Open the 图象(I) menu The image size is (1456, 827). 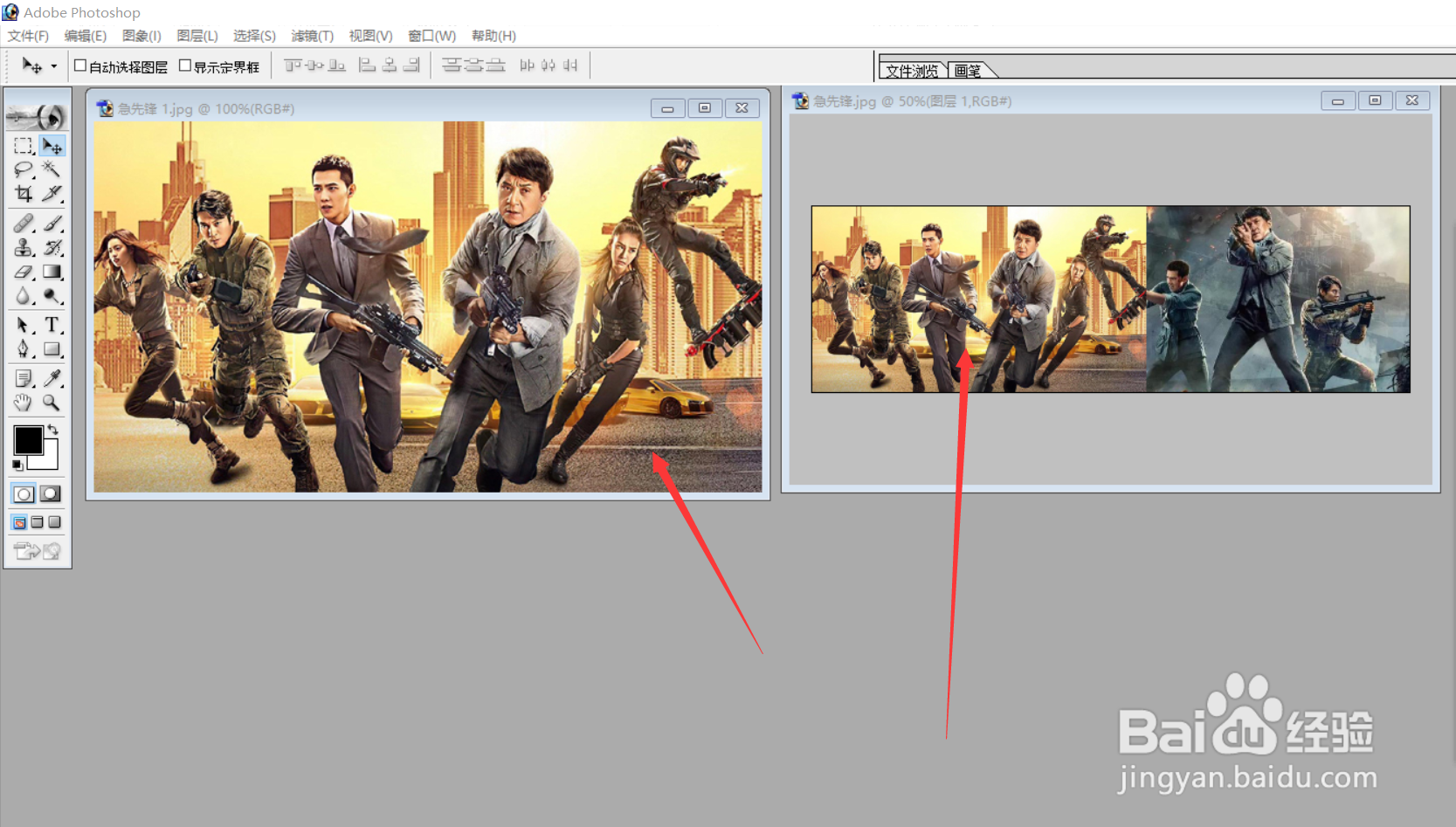(141, 36)
